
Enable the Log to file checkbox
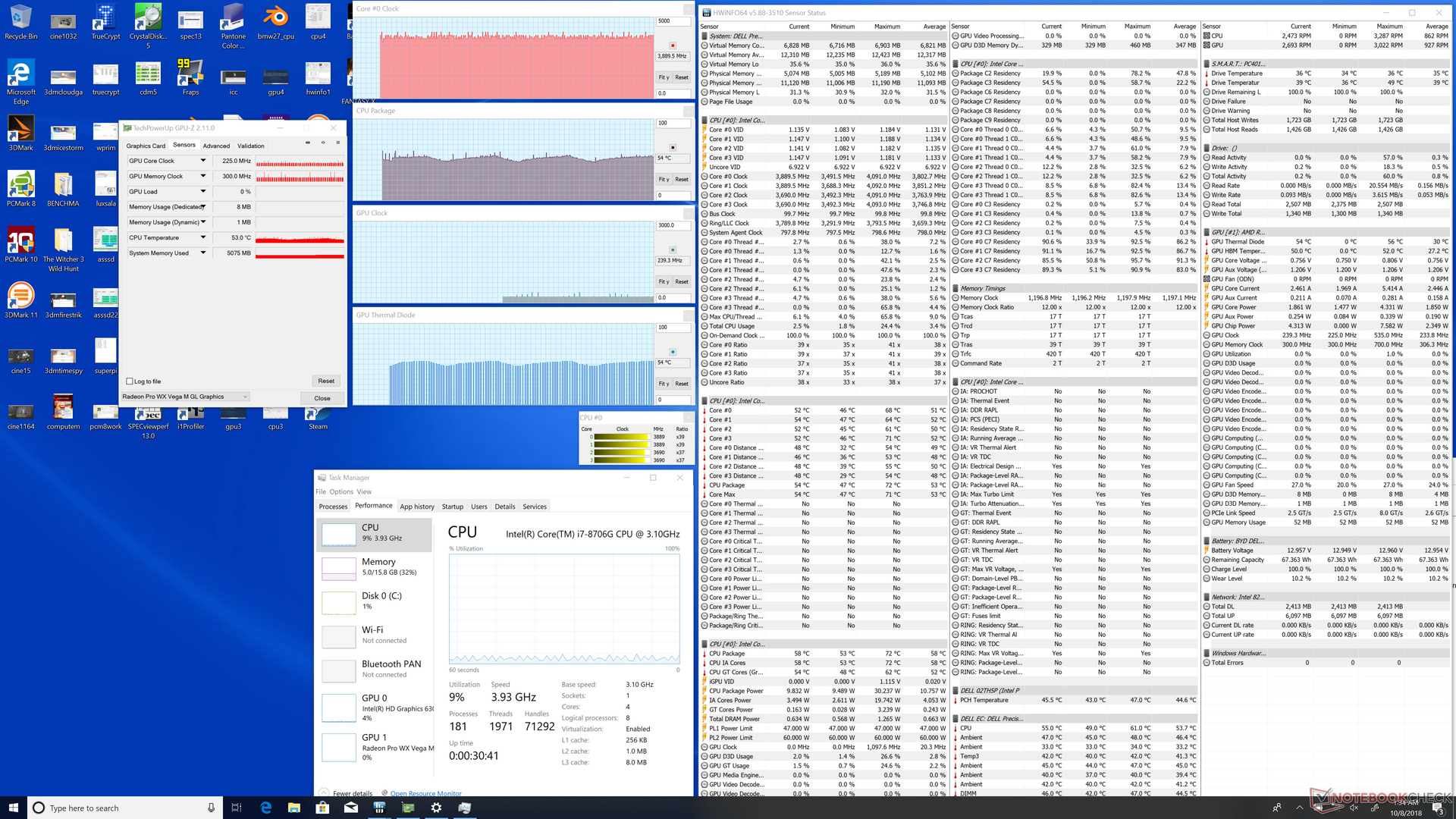(x=130, y=381)
